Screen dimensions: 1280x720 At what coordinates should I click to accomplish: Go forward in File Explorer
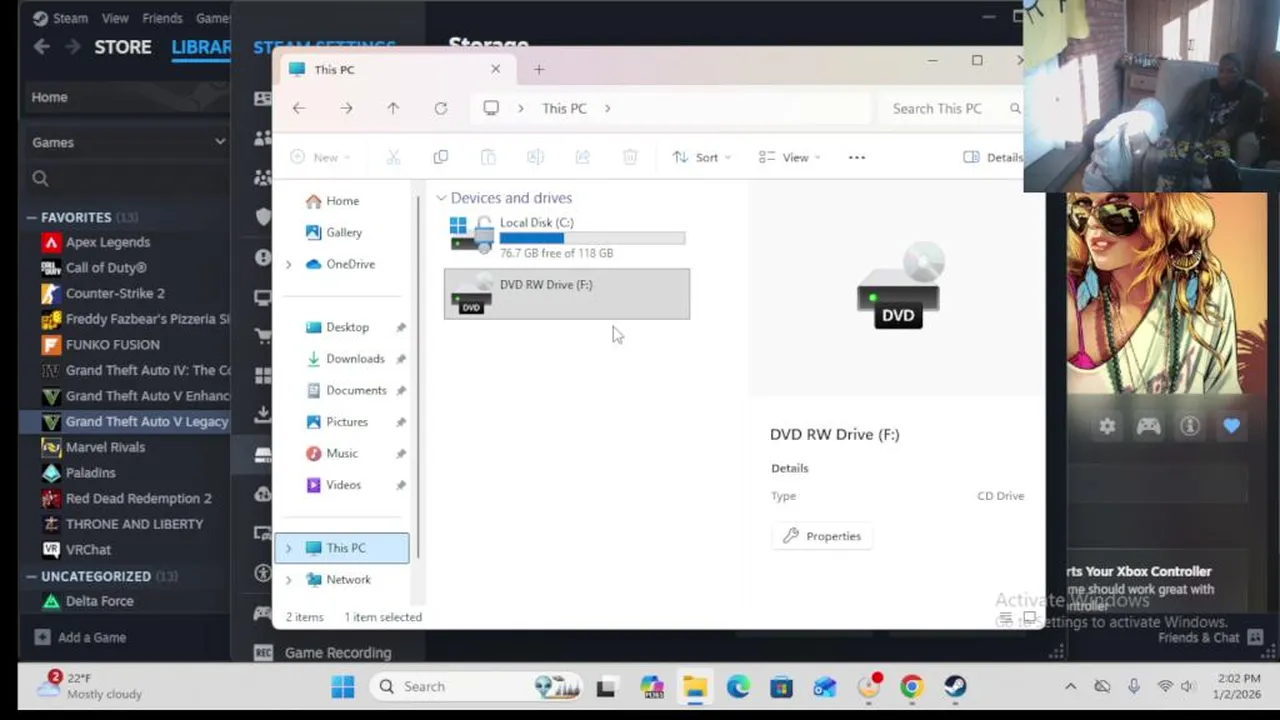(346, 108)
